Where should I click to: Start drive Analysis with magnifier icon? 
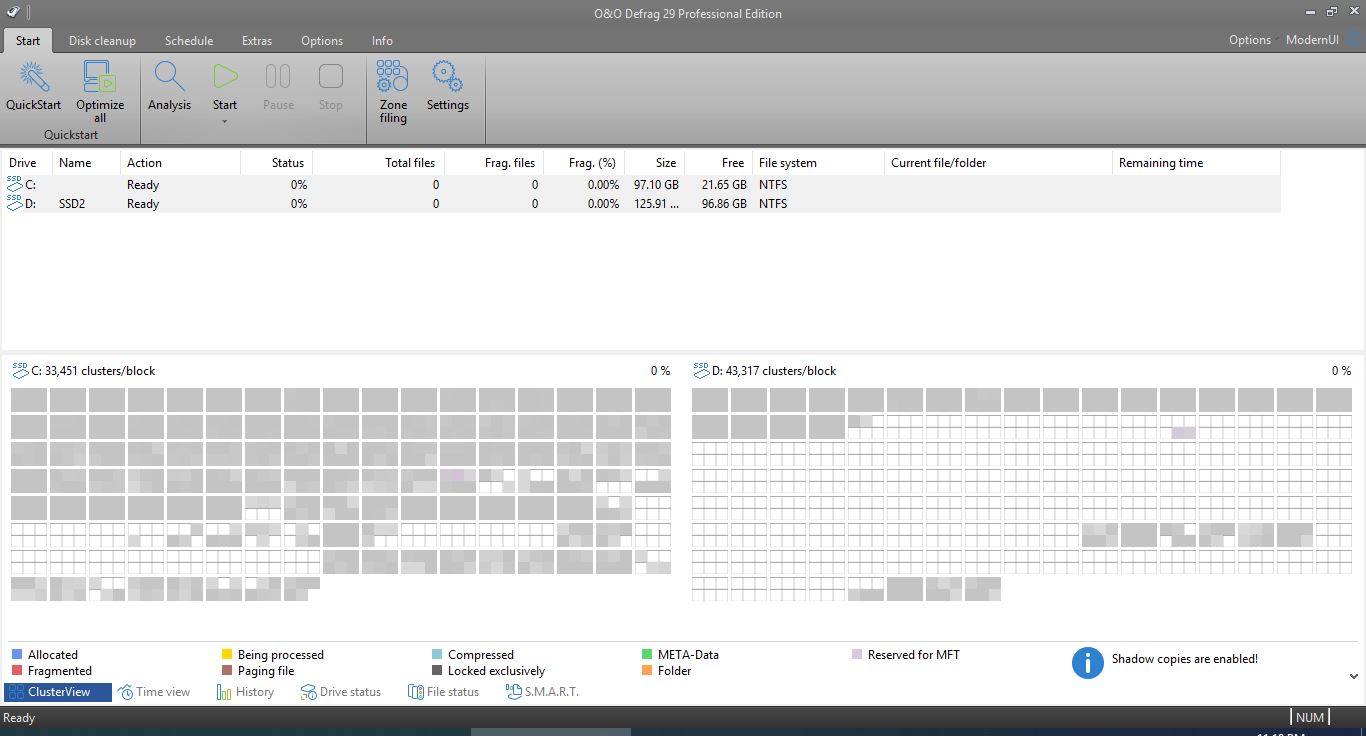tap(169, 86)
